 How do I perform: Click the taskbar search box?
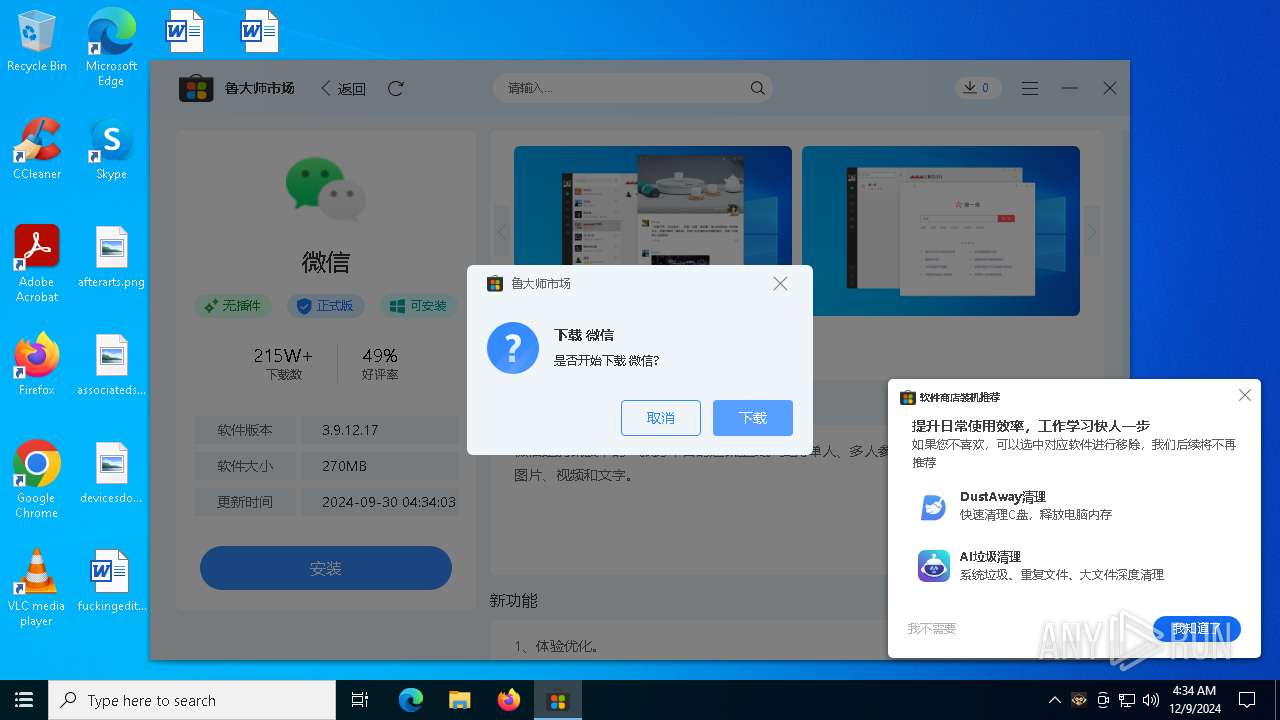pyautogui.click(x=192, y=700)
